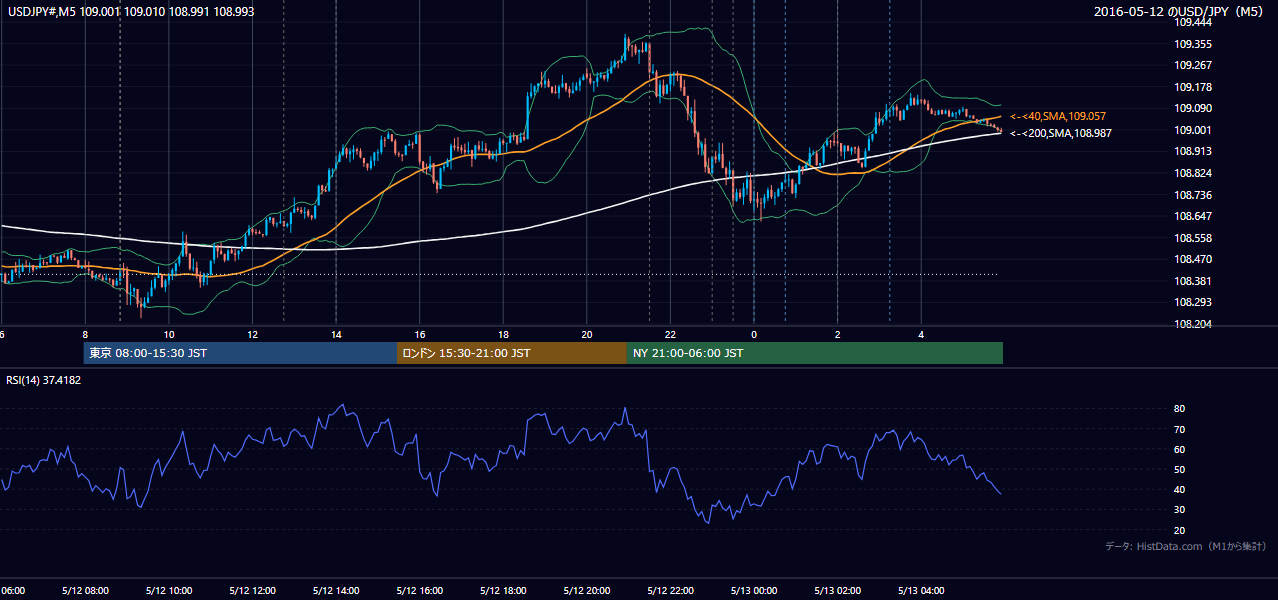Select the 5/12 10:00 time axis label
Viewport: 1278px width, 600px height.
(x=169, y=590)
